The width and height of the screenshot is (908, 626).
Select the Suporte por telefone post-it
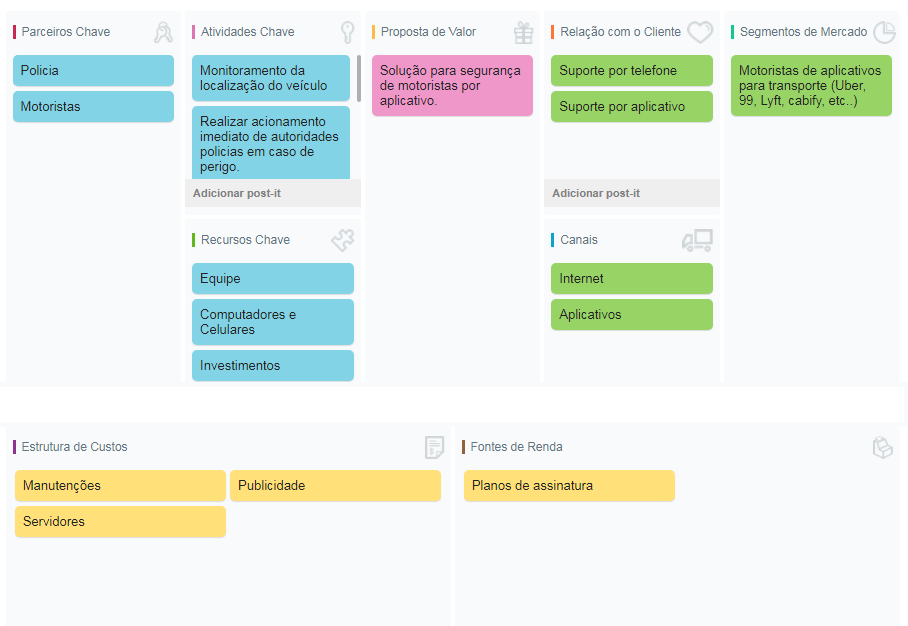tap(631, 71)
